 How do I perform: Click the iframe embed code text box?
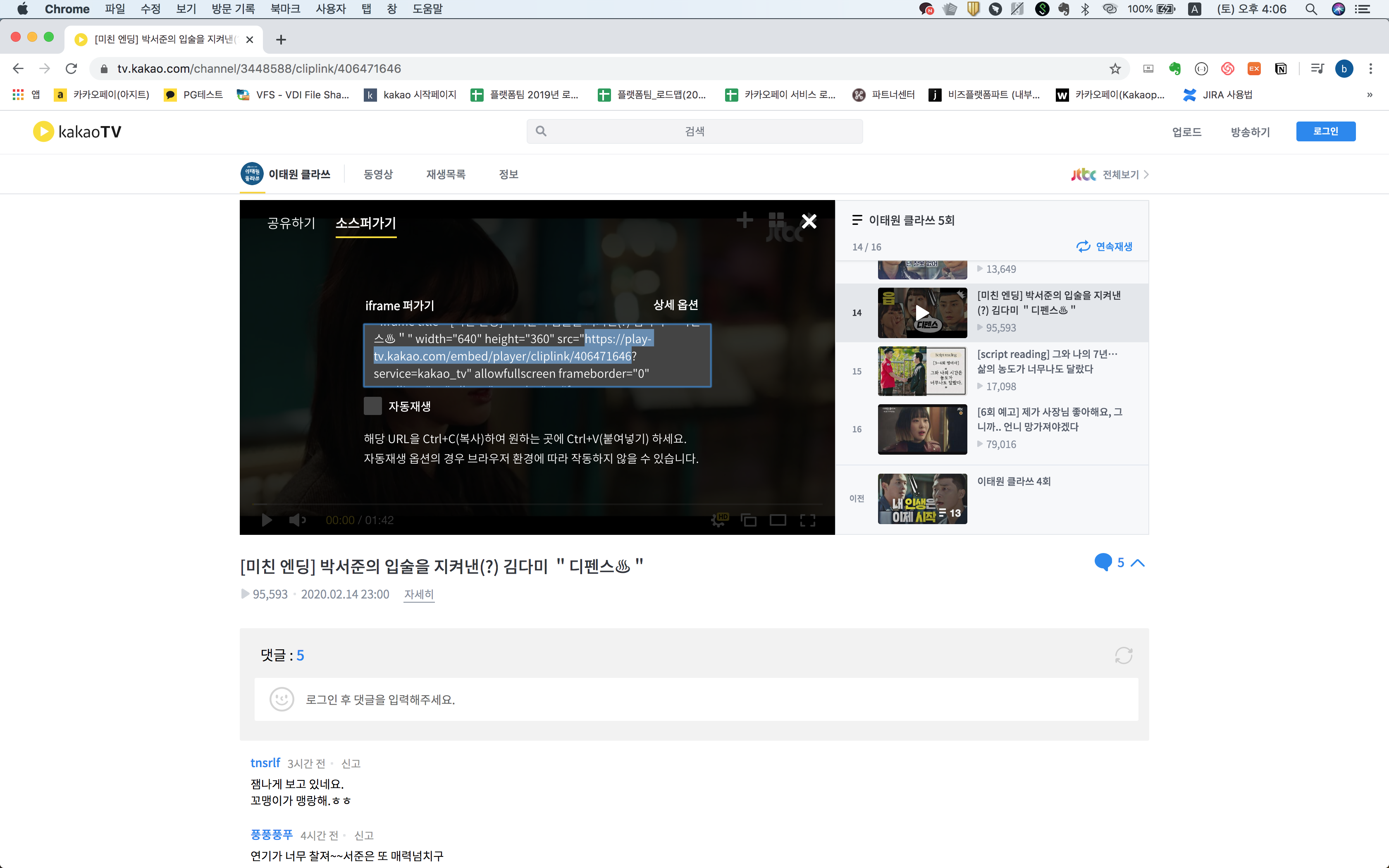537,356
